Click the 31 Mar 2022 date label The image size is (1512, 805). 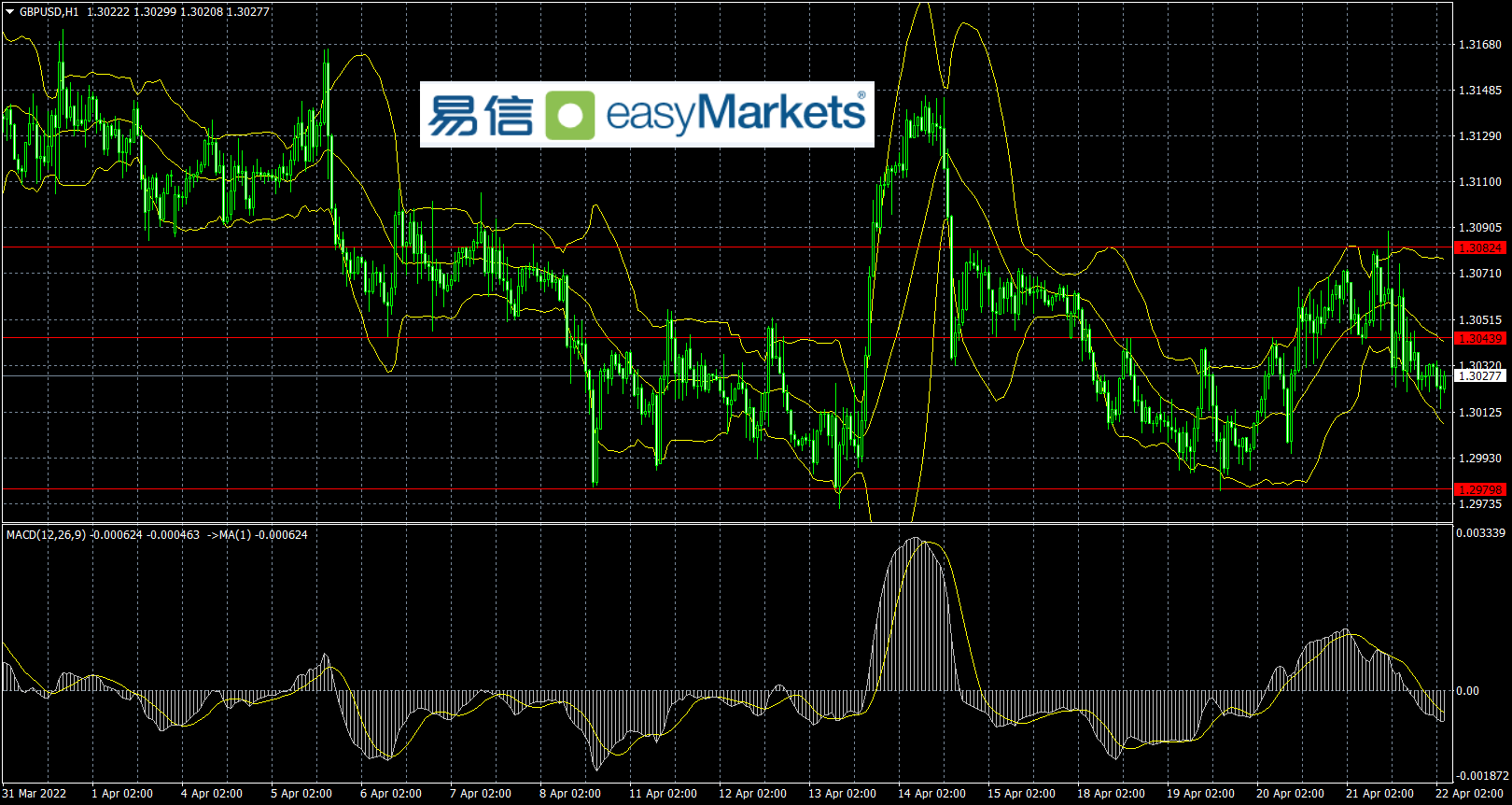tap(35, 794)
